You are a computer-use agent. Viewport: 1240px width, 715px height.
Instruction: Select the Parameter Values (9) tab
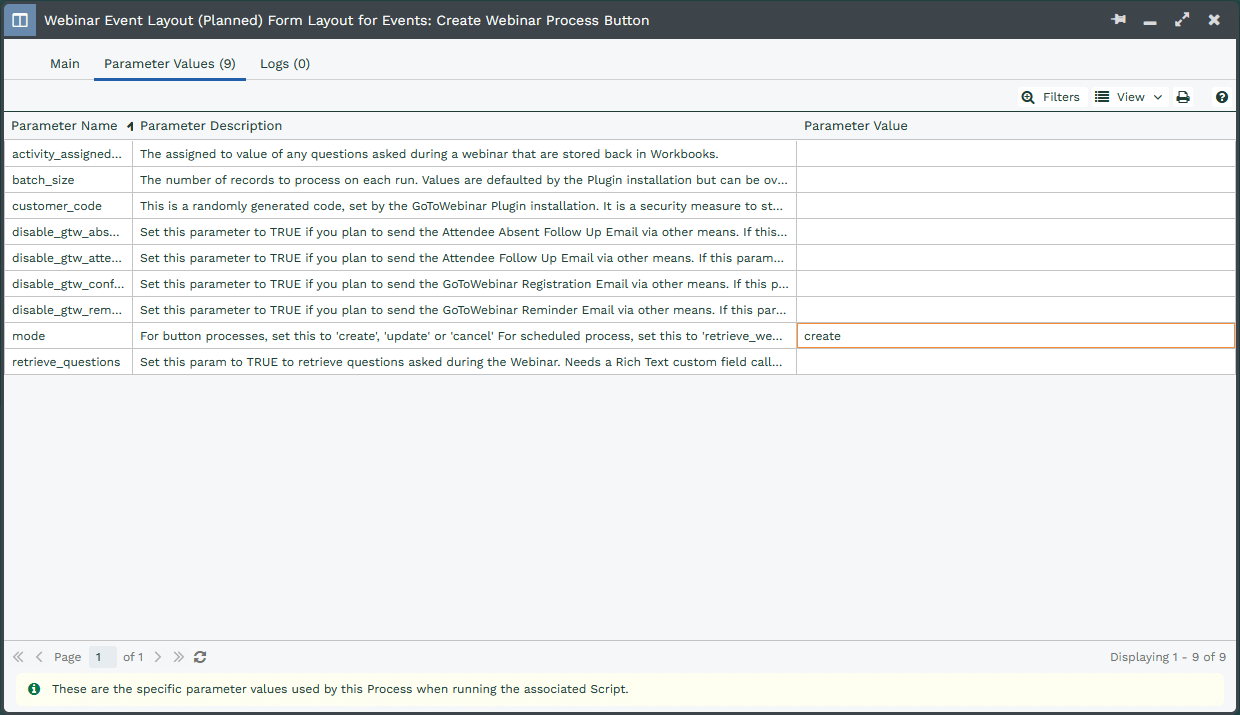[169, 64]
